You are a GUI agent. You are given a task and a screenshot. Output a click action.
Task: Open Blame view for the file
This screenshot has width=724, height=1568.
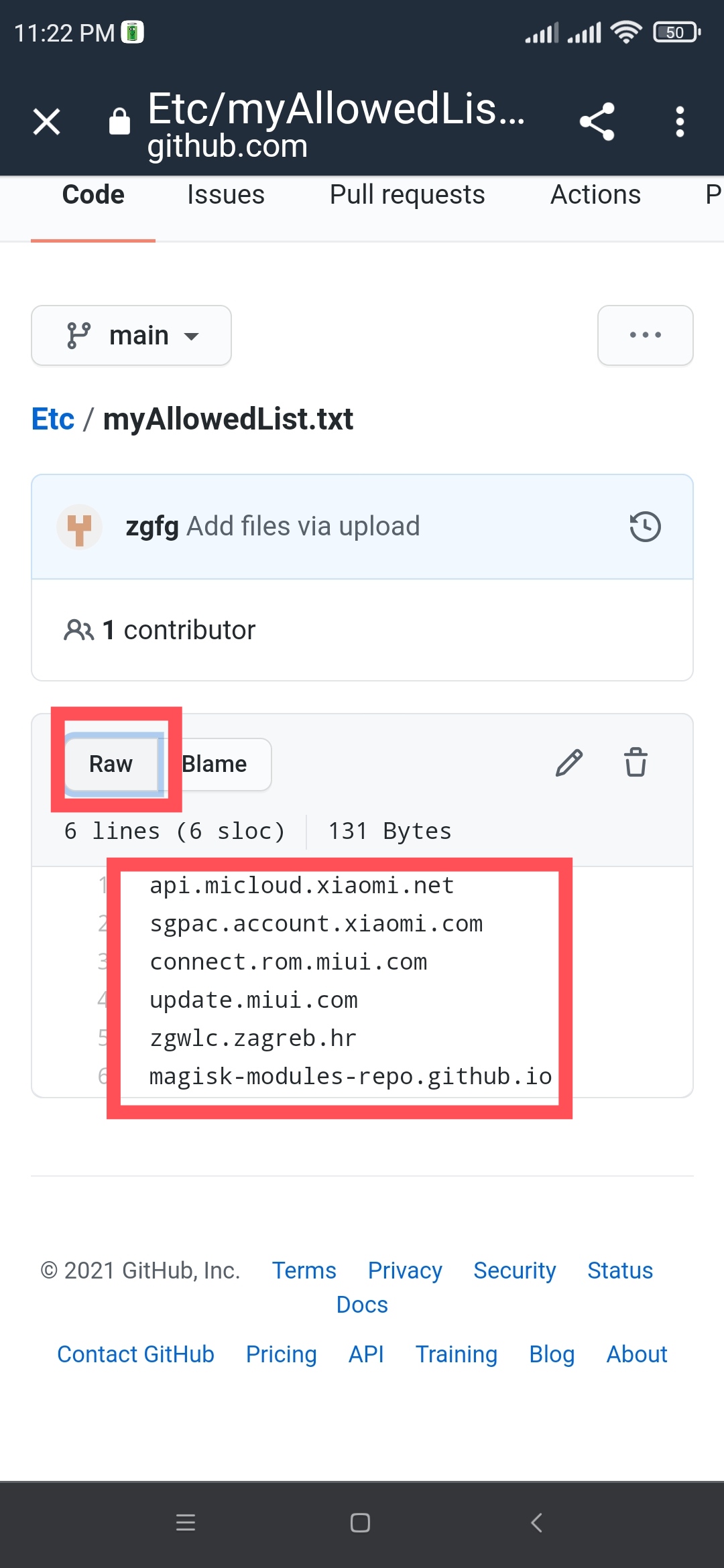(x=215, y=763)
